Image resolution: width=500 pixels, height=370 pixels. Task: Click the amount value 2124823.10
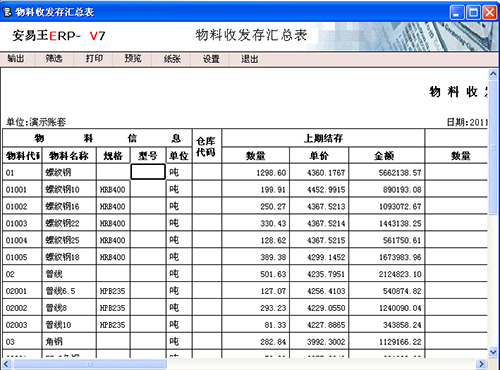pyautogui.click(x=400, y=274)
